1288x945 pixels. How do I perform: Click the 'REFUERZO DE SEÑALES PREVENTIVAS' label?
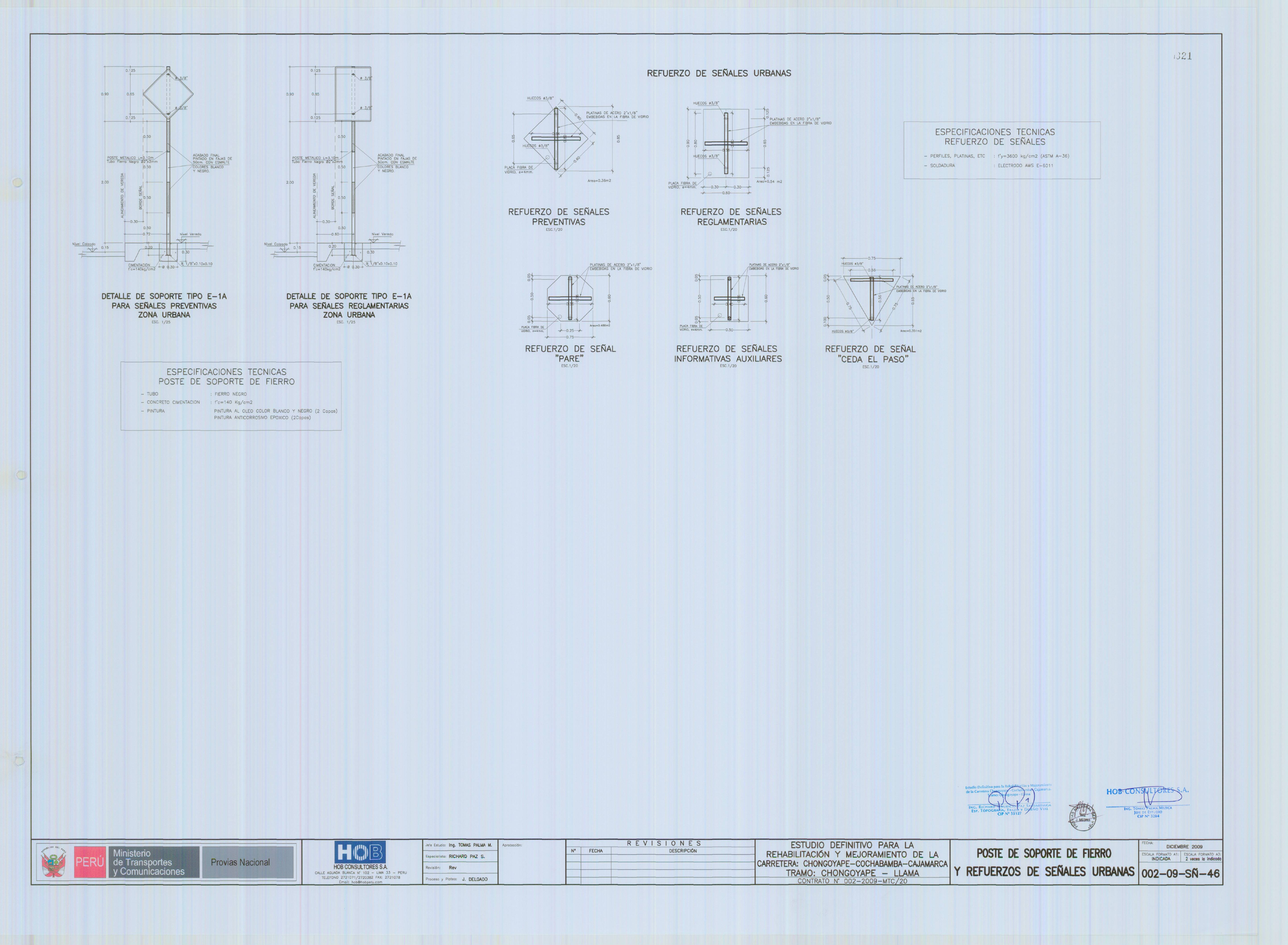pyautogui.click(x=559, y=217)
